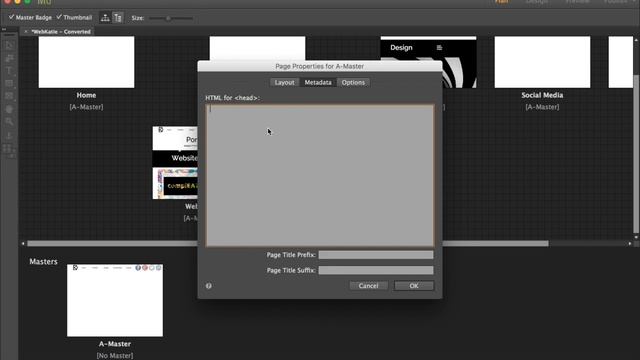Click the [A-Master] label under Social Media
The image size is (640, 360).
point(542,107)
